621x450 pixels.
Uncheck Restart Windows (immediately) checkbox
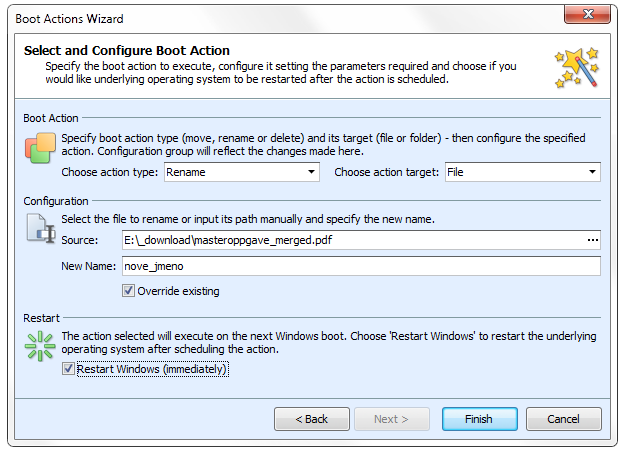point(68,369)
